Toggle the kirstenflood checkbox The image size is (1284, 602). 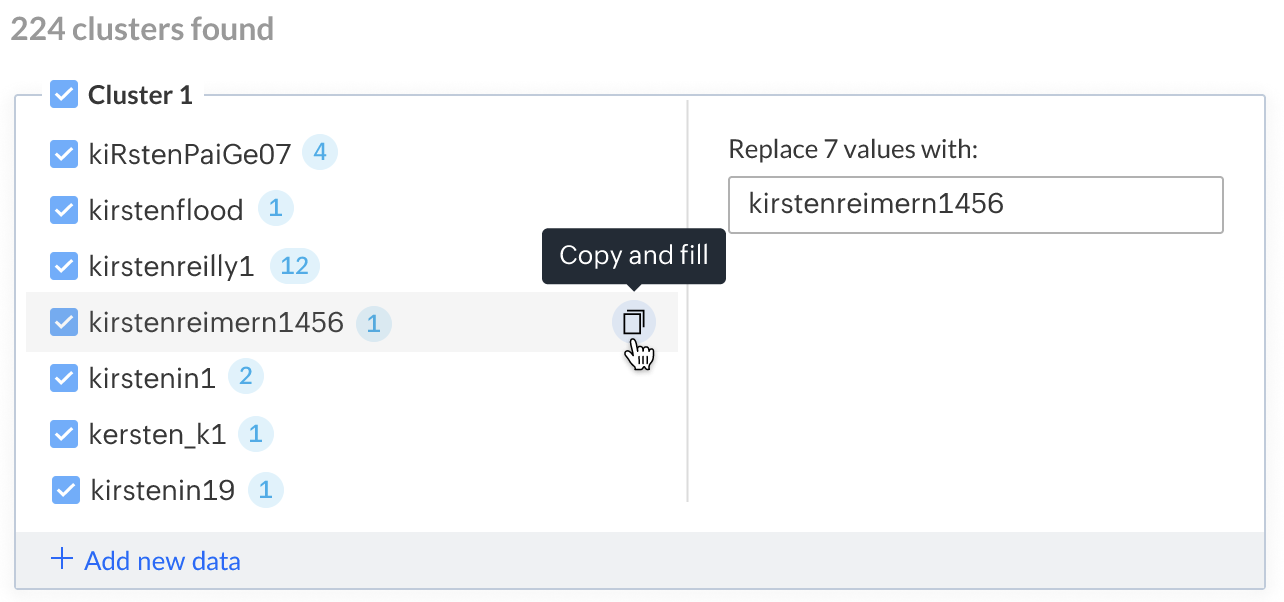coord(64,210)
